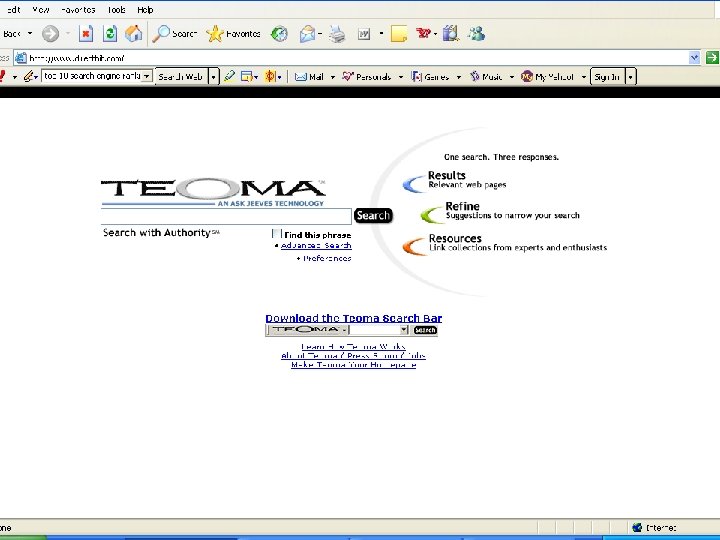
Task: Expand the Personals dropdown arrow
Action: 400,77
